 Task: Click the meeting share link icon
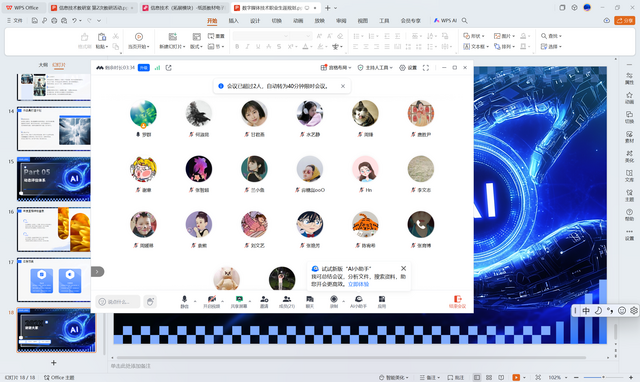169,68
